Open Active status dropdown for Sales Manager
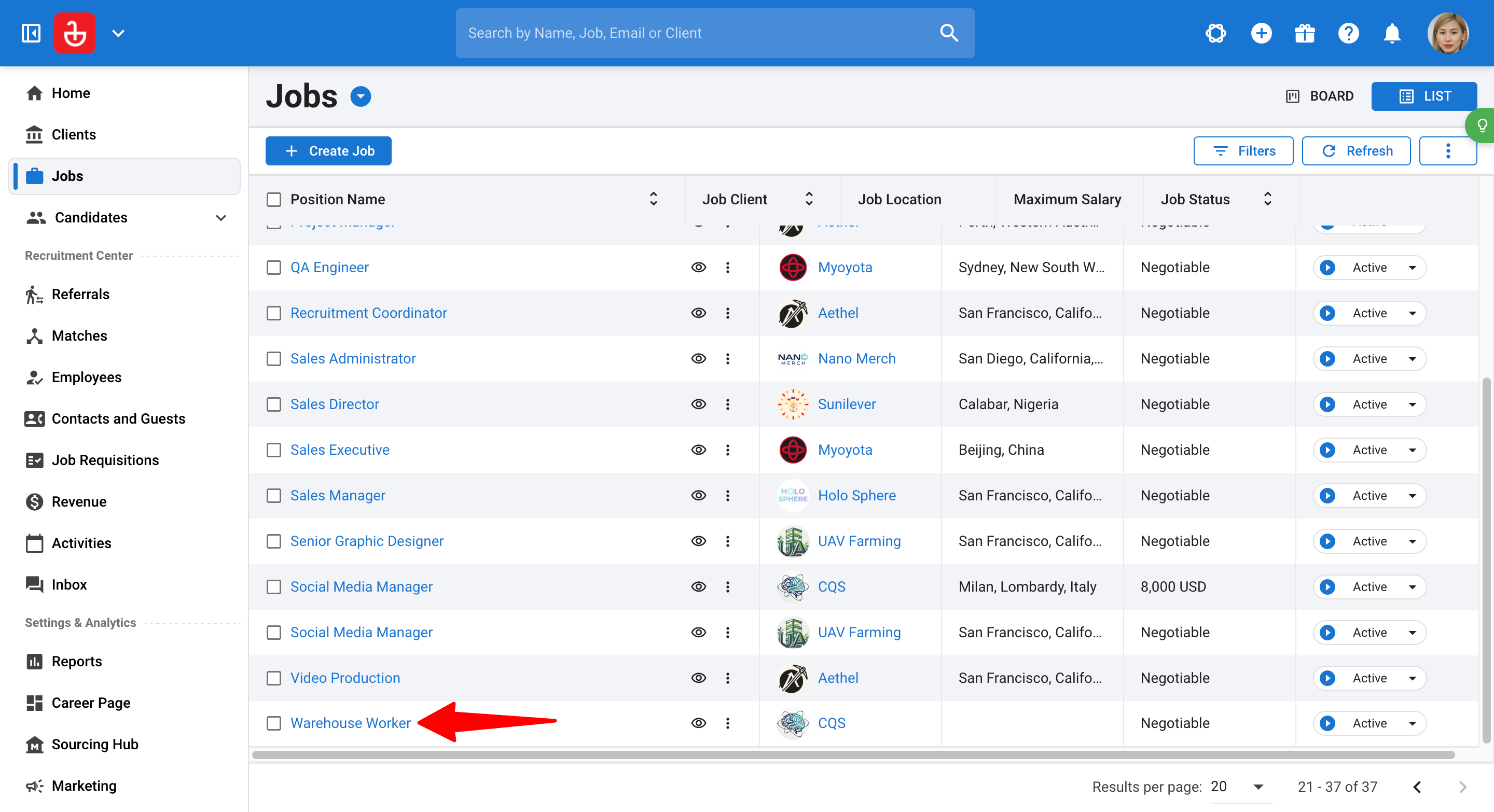 [x=1370, y=496]
